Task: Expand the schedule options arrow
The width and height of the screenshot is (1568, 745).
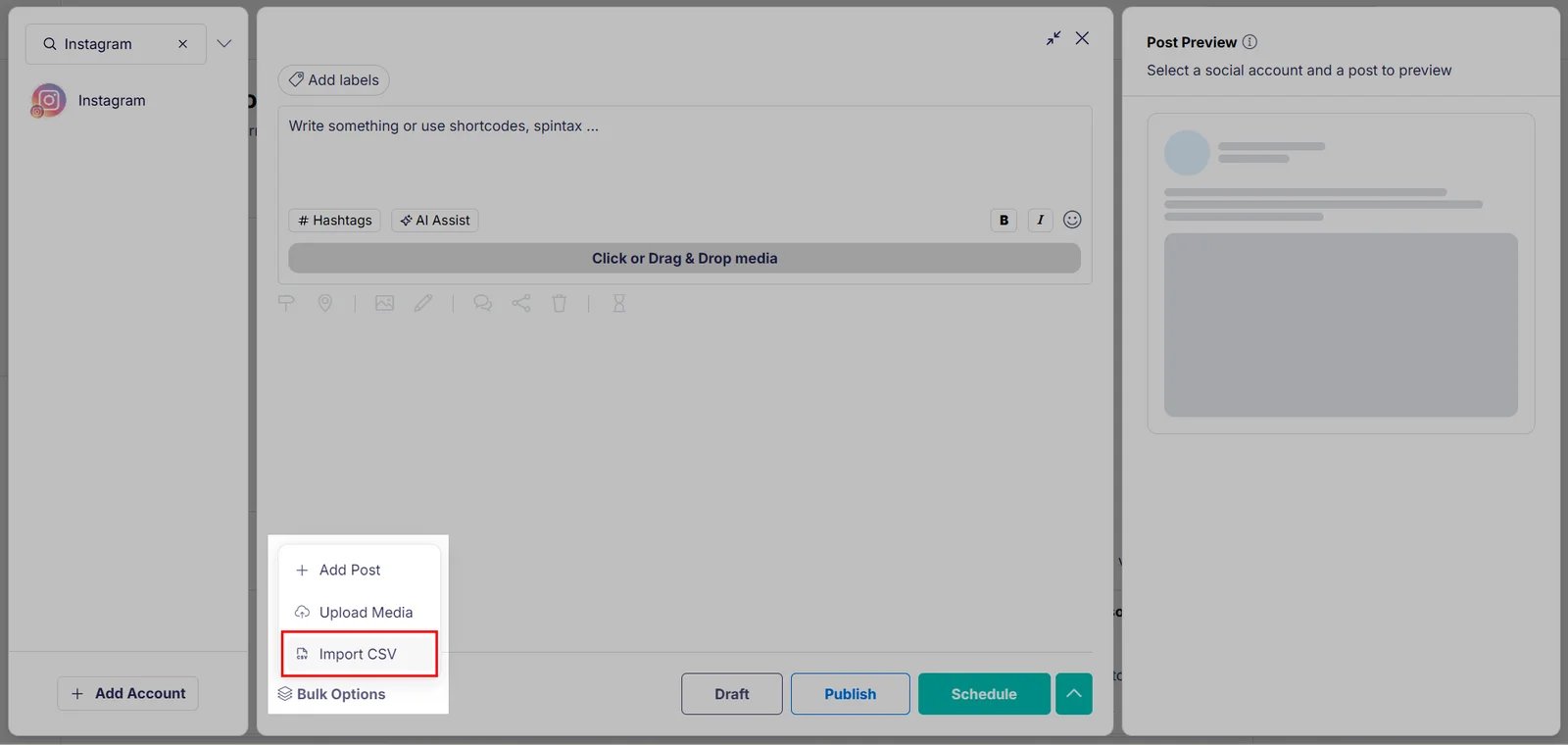Action: point(1074,694)
